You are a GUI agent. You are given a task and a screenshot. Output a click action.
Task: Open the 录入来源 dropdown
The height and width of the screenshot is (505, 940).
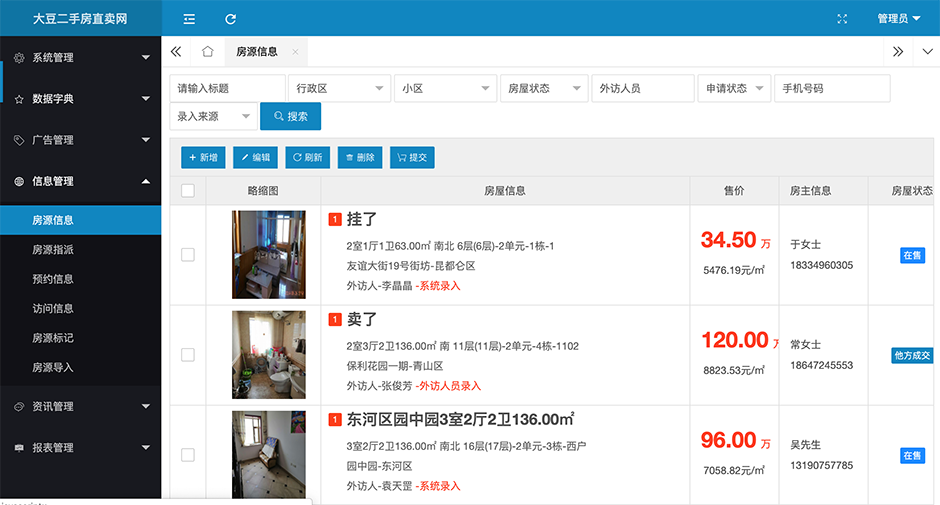click(x=213, y=117)
